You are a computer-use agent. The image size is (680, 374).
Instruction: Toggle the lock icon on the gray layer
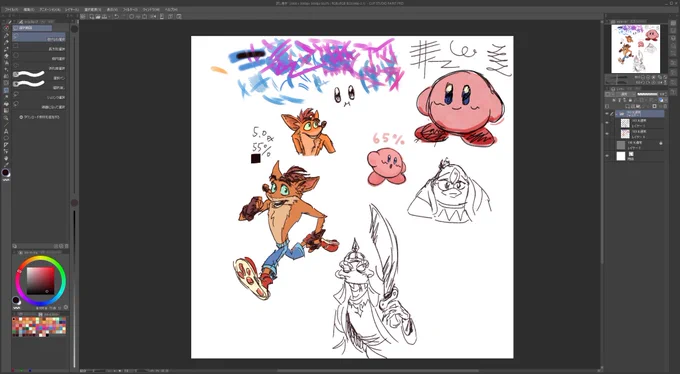coord(660,143)
